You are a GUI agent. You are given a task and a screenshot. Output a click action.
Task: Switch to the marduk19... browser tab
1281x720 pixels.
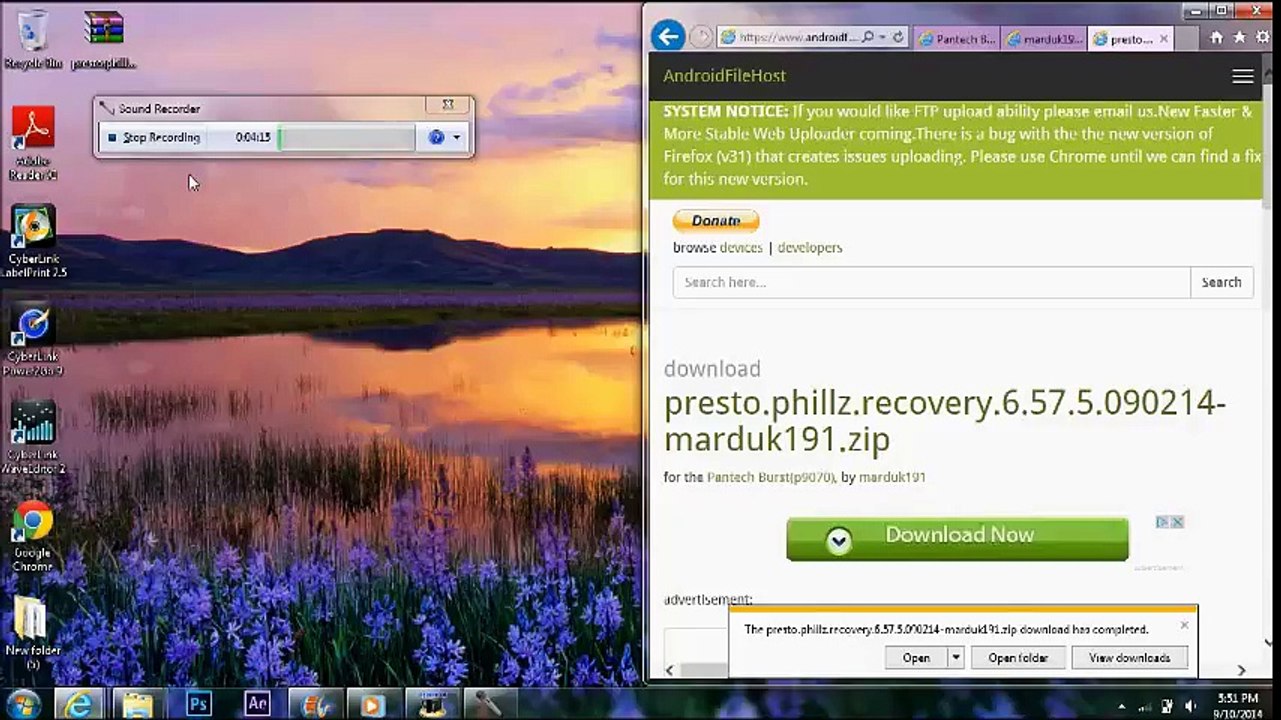pyautogui.click(x=1043, y=39)
